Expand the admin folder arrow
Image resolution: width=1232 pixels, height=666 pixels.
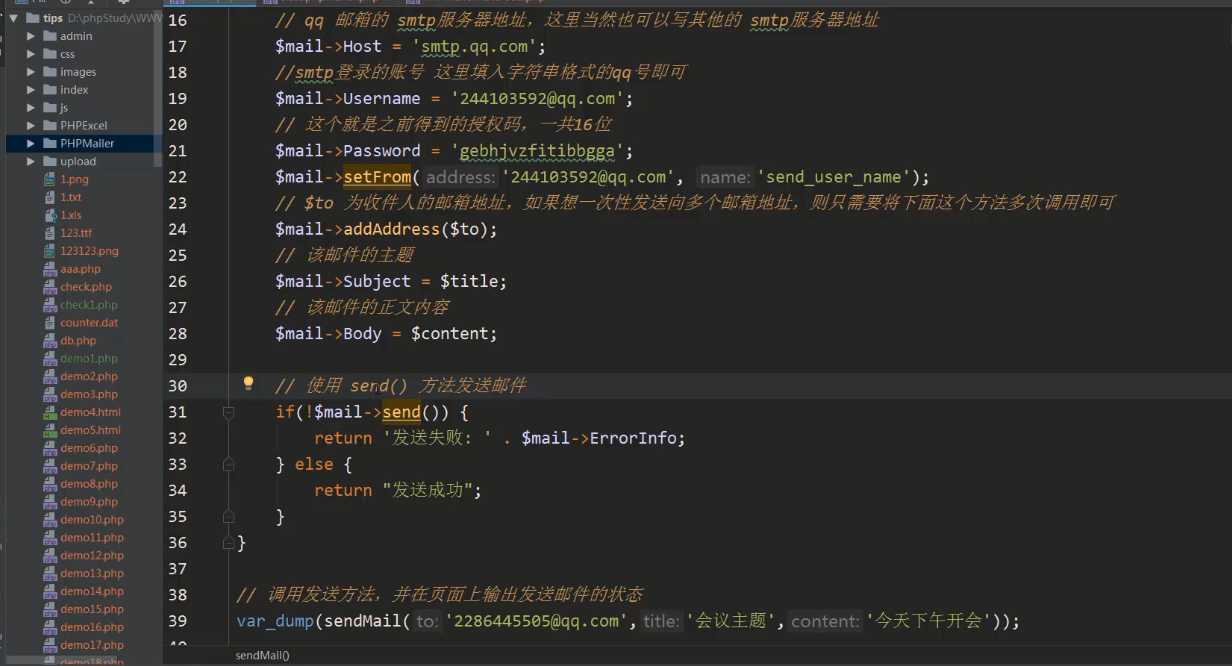[x=31, y=36]
